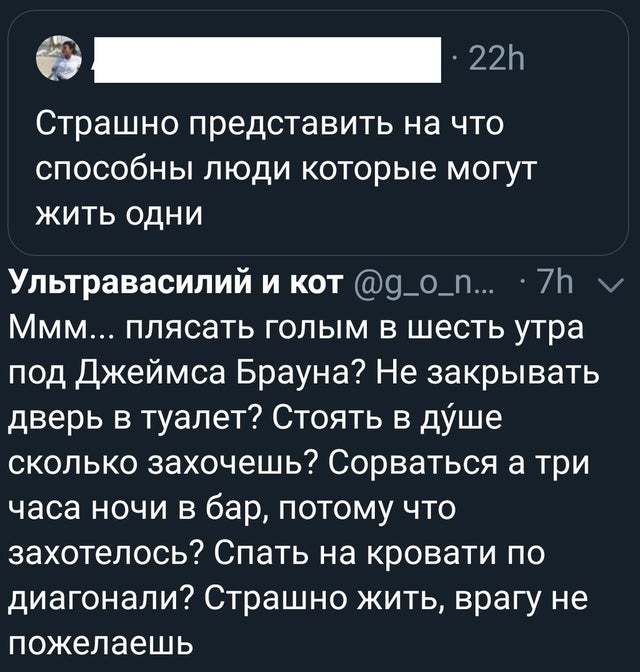Click the 22h timestamp on quoted tweet
The height and width of the screenshot is (672, 640).
click(486, 65)
